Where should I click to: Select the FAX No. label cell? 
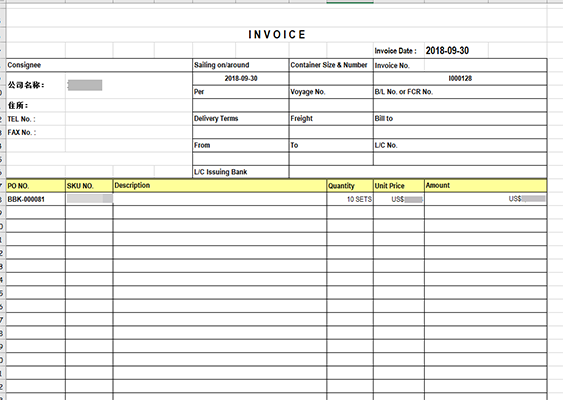click(36, 132)
